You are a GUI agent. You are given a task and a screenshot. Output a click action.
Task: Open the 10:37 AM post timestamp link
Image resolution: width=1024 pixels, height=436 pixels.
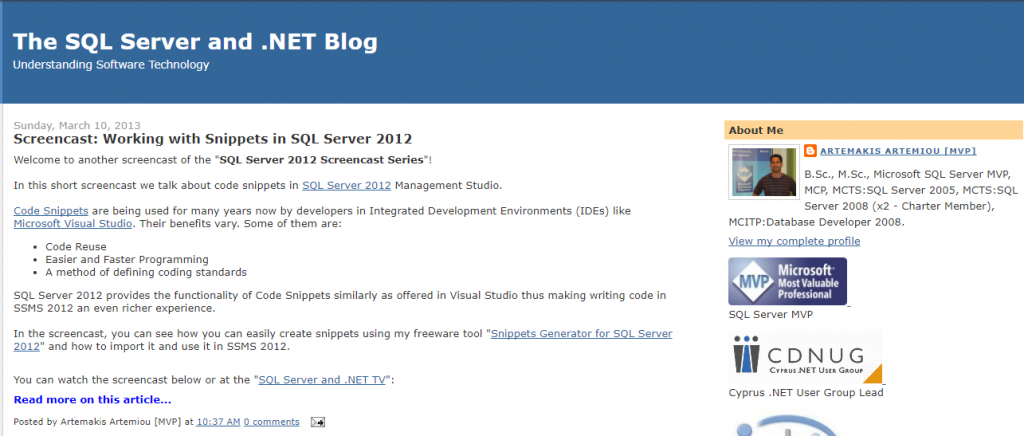click(218, 422)
